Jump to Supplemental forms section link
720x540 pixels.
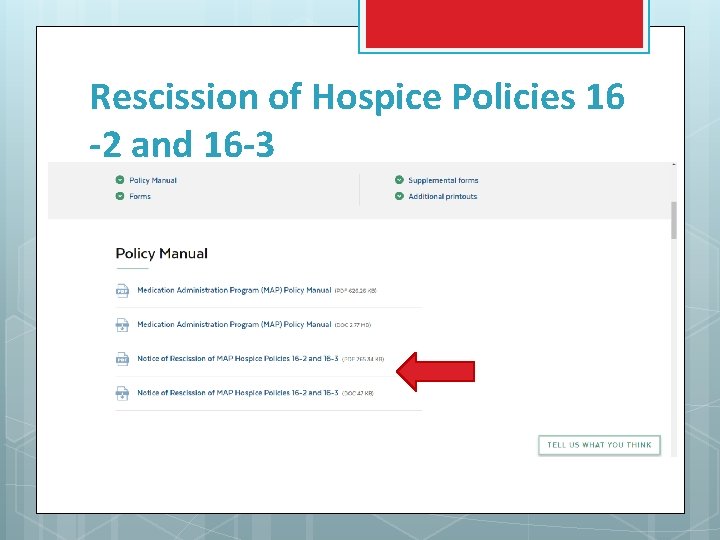(443, 180)
